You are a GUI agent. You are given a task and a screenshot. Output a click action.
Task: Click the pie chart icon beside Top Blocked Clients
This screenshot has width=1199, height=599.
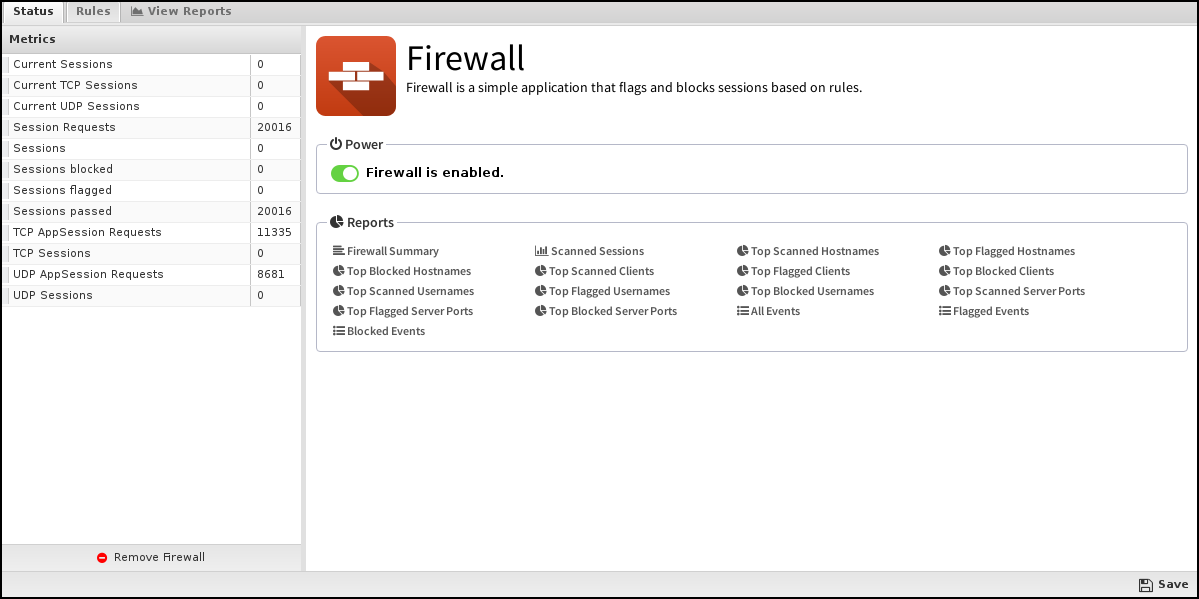tap(943, 271)
